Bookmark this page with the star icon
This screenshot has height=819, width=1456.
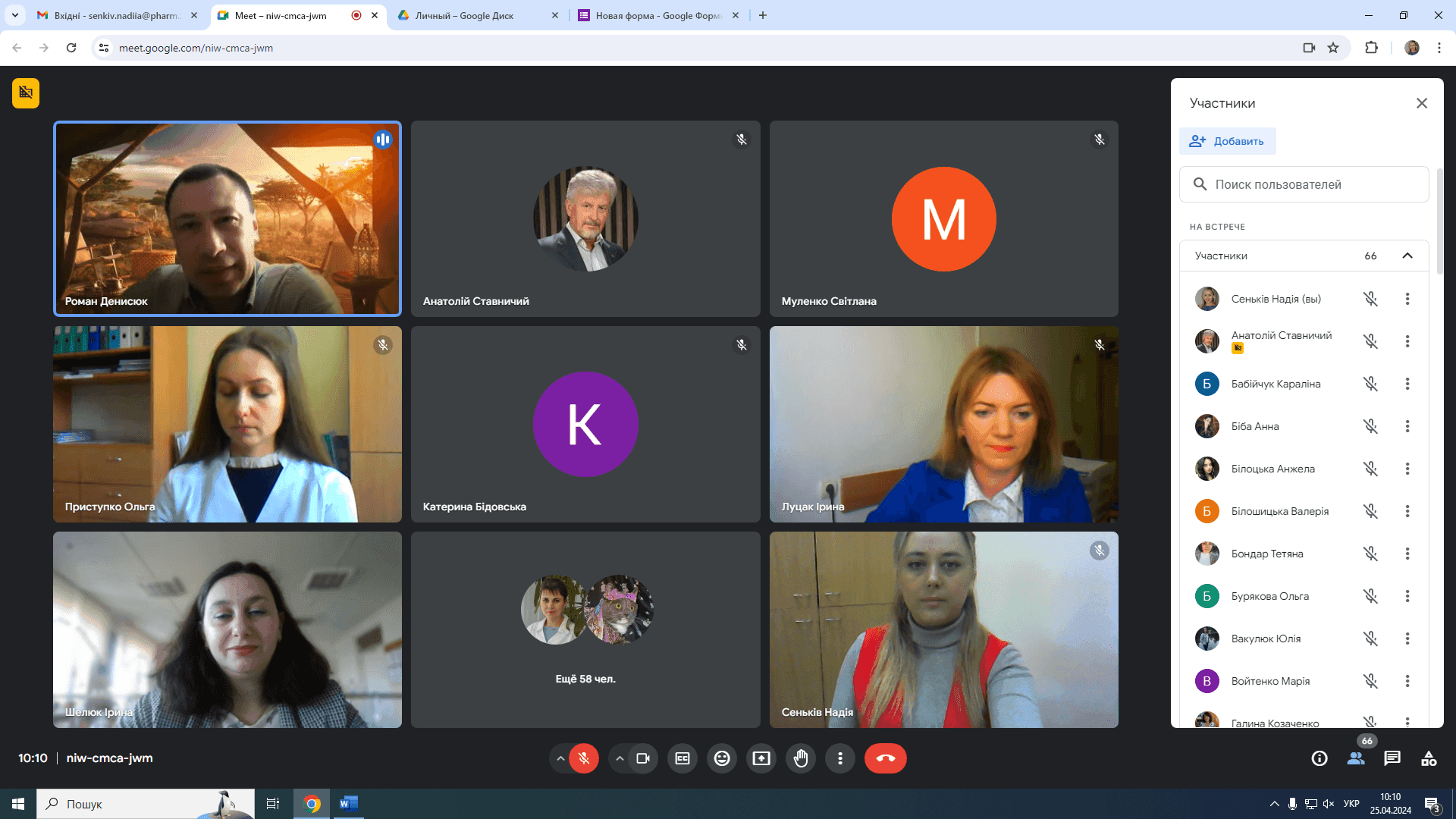(1333, 48)
